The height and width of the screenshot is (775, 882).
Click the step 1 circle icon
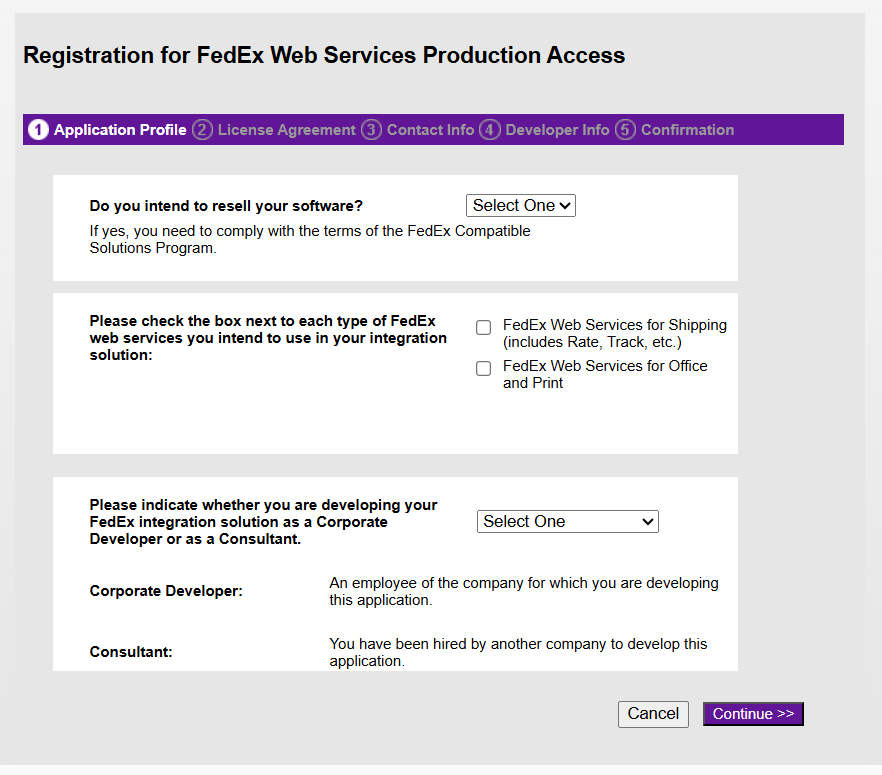pyautogui.click(x=38, y=130)
